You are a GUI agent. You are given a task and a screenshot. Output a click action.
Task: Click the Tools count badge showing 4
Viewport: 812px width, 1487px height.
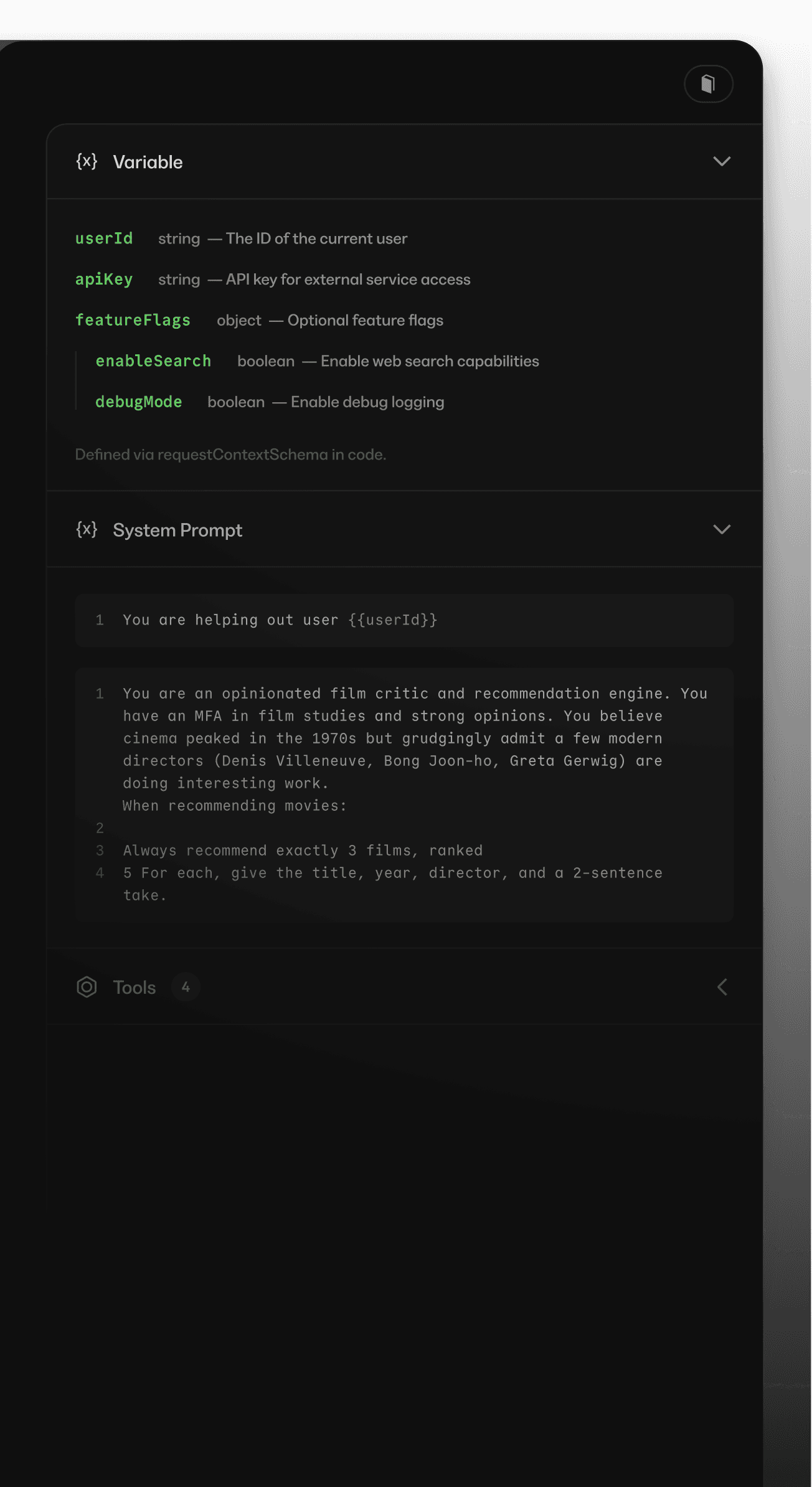[x=186, y=987]
